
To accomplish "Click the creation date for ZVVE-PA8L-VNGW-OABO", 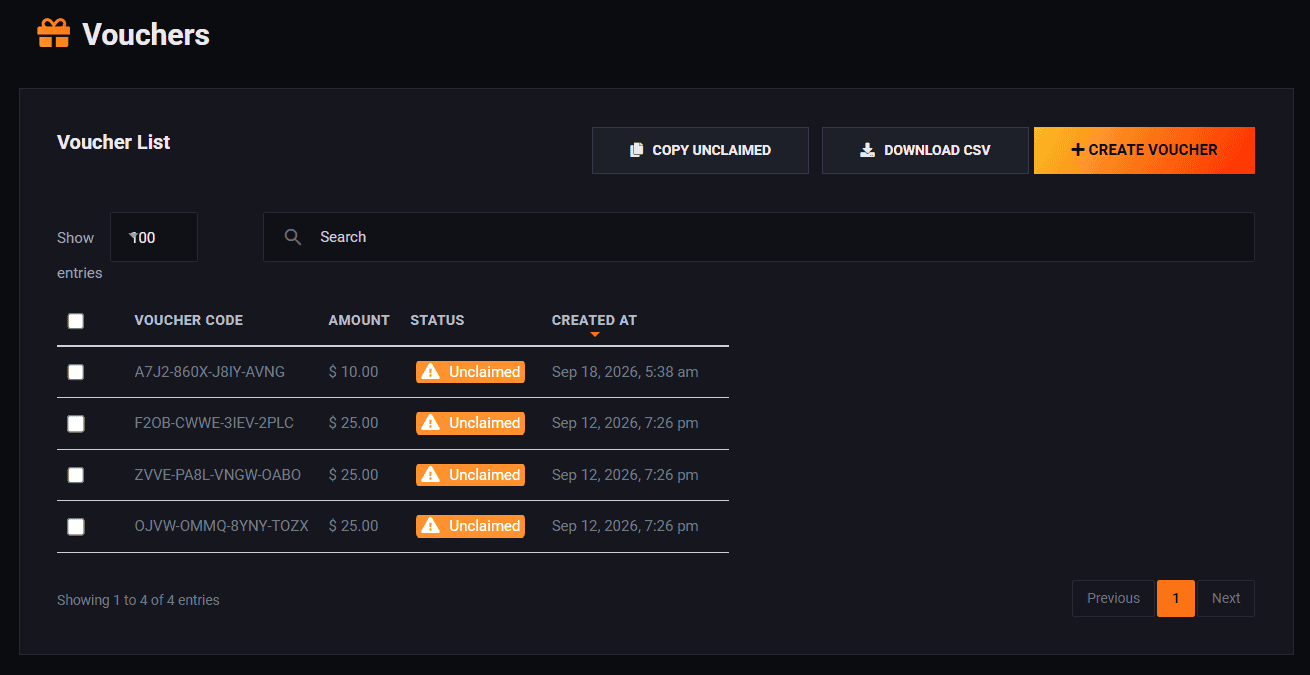I will [x=625, y=475].
